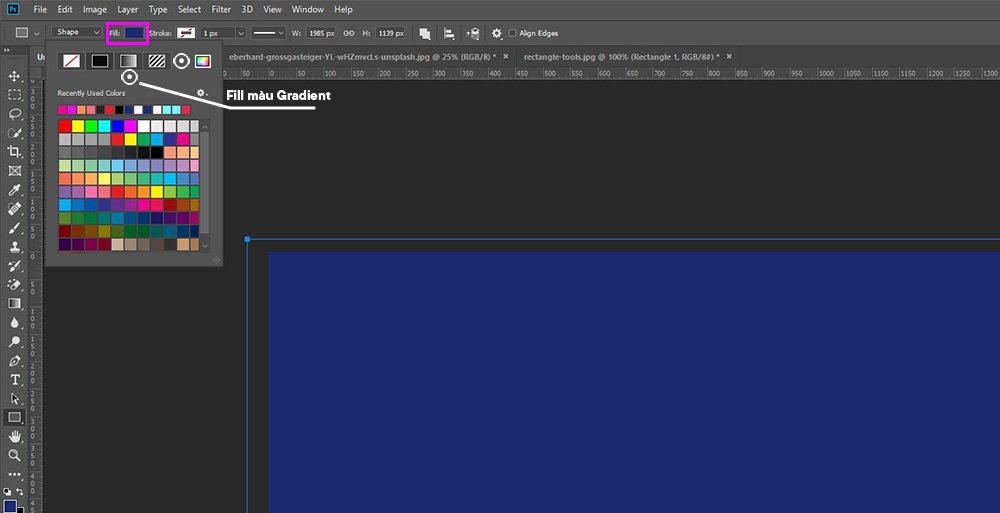This screenshot has height=513, width=1000.
Task: Open the color picker rainbow button
Action: click(x=203, y=61)
